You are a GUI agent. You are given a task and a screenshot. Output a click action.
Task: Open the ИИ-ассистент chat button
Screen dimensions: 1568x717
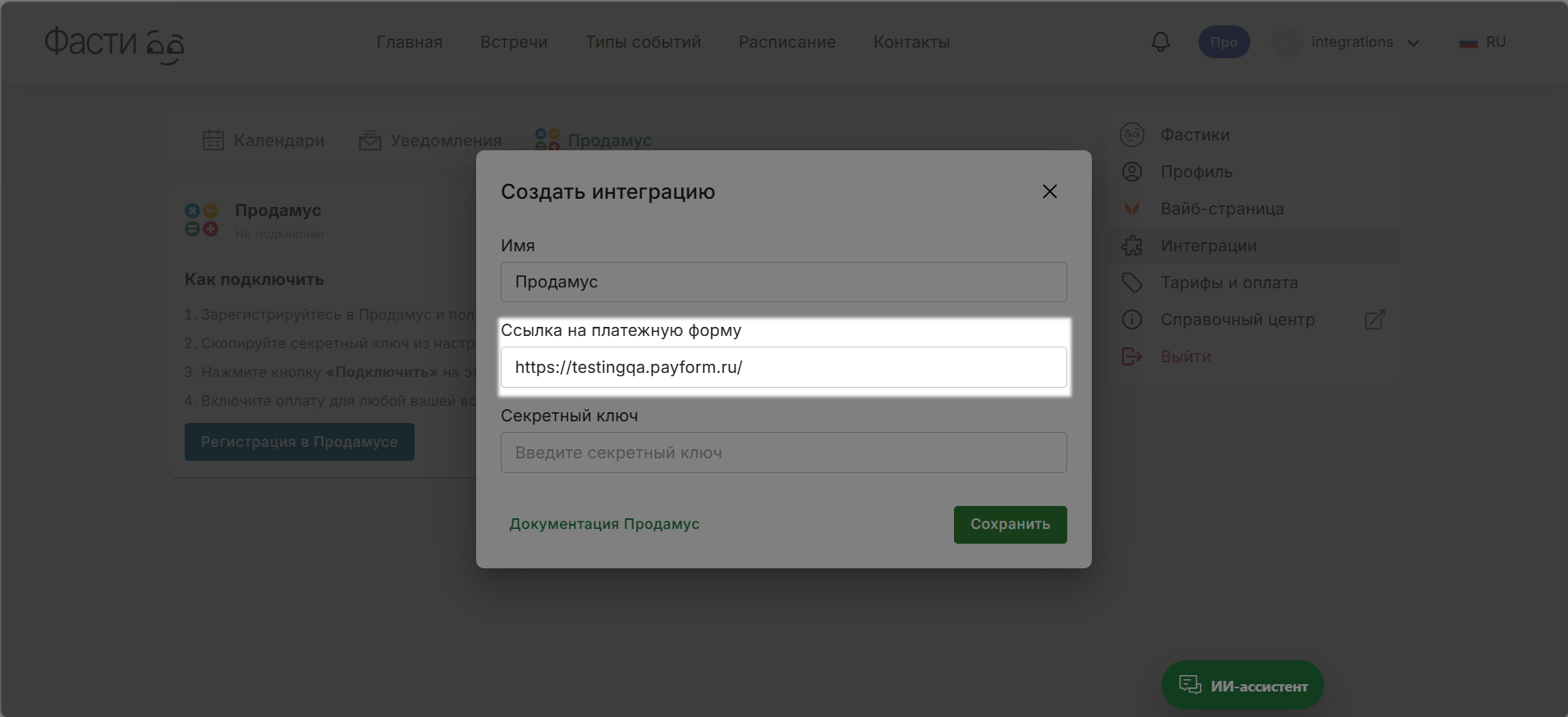pos(1242,685)
